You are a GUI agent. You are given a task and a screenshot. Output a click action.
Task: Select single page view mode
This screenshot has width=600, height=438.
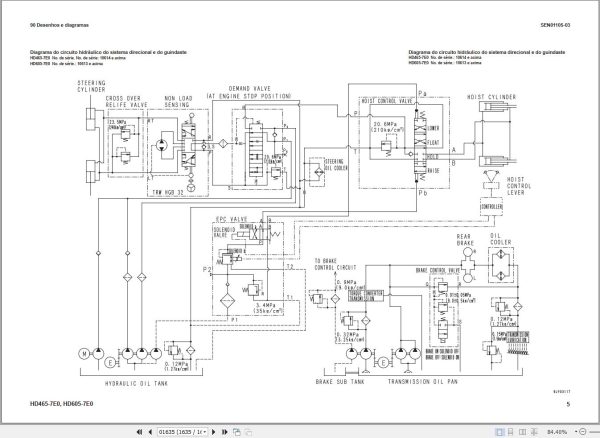click(499, 432)
